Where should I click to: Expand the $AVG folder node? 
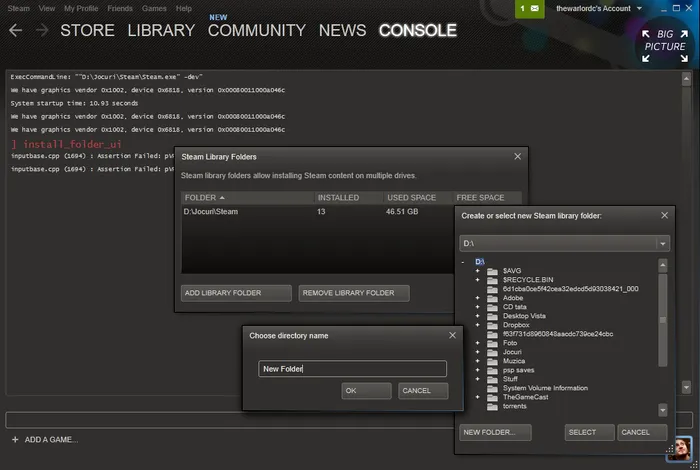click(477, 271)
